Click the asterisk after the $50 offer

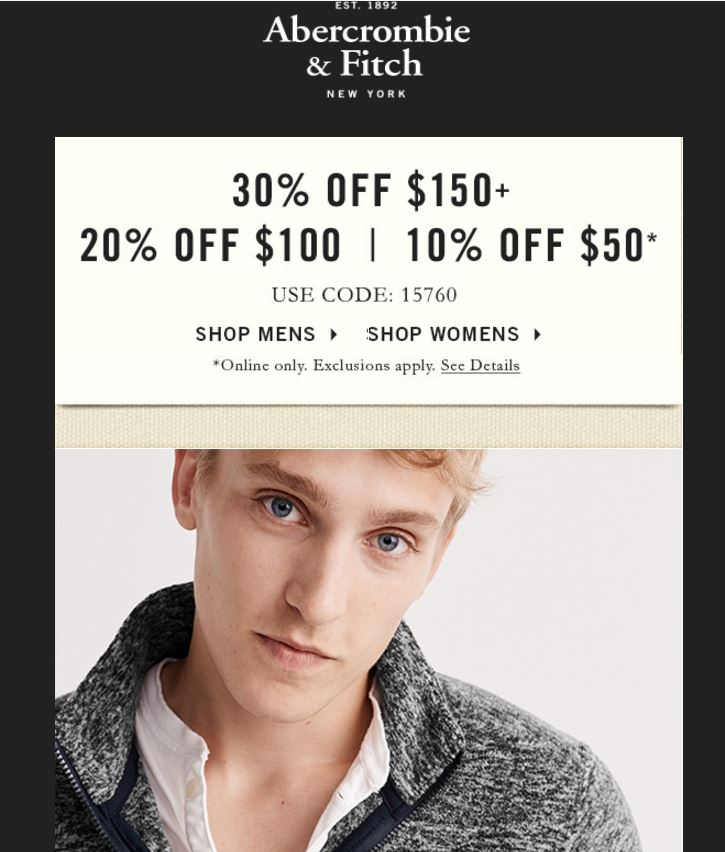click(x=652, y=238)
